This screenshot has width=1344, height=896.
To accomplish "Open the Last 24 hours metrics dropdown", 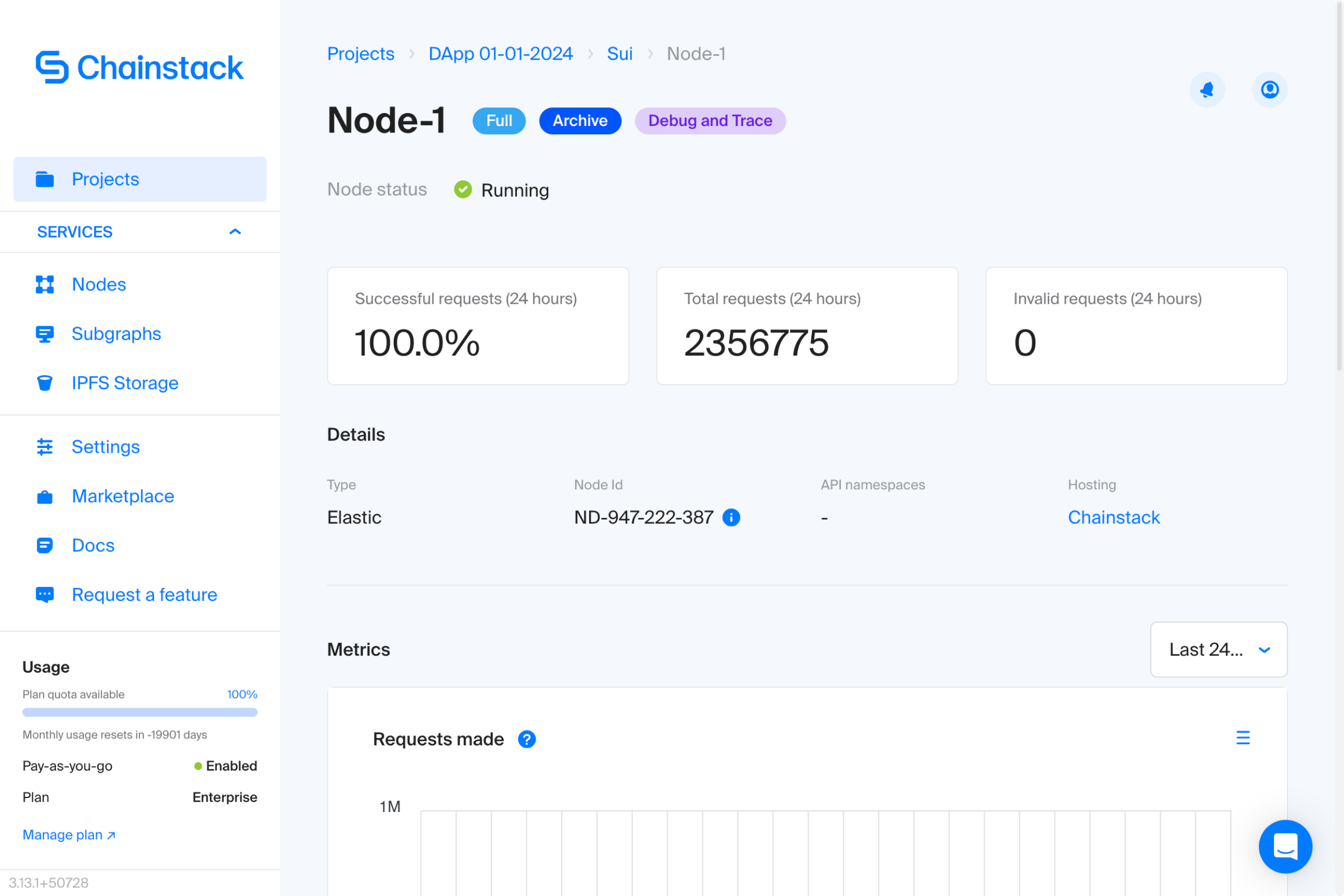I will point(1218,650).
